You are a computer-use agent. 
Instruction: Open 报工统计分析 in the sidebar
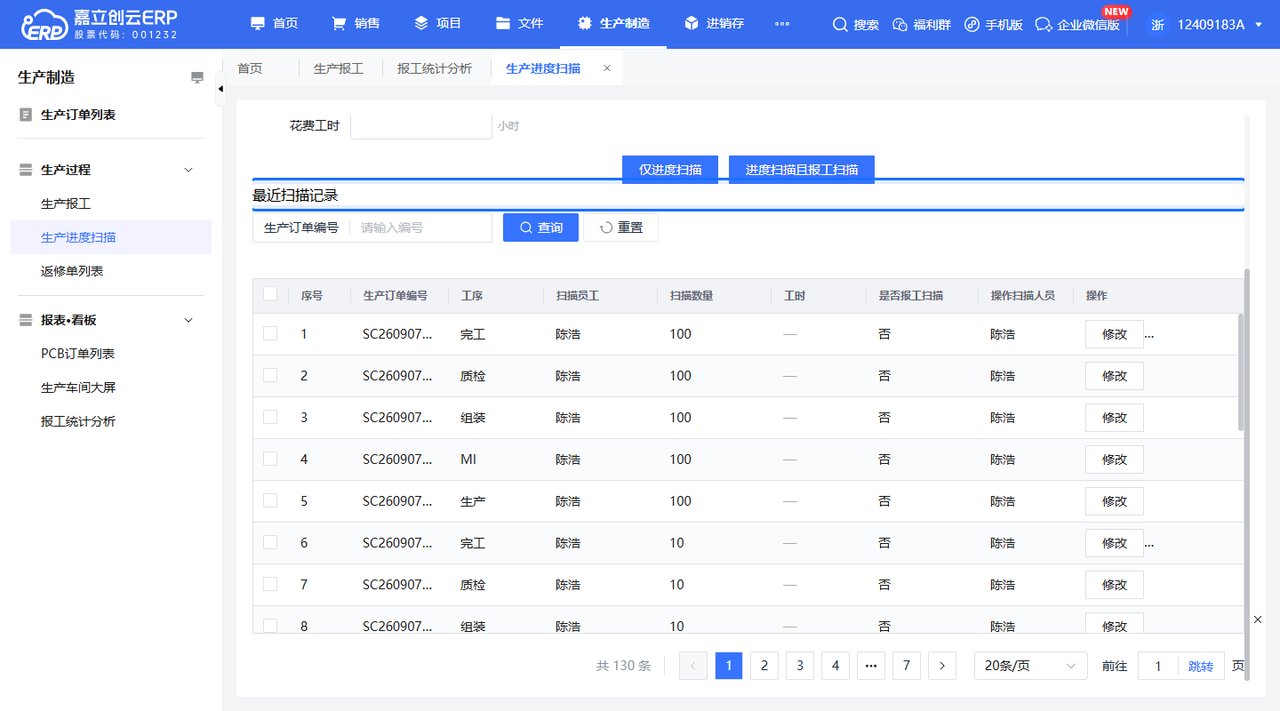pyautogui.click(x=78, y=422)
